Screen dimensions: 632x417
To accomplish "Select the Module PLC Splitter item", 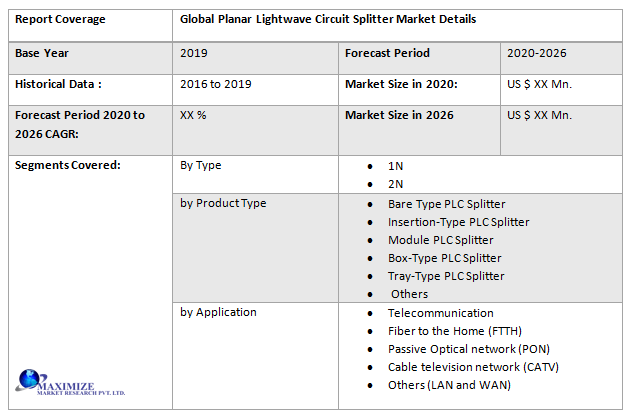I will 440,240.
